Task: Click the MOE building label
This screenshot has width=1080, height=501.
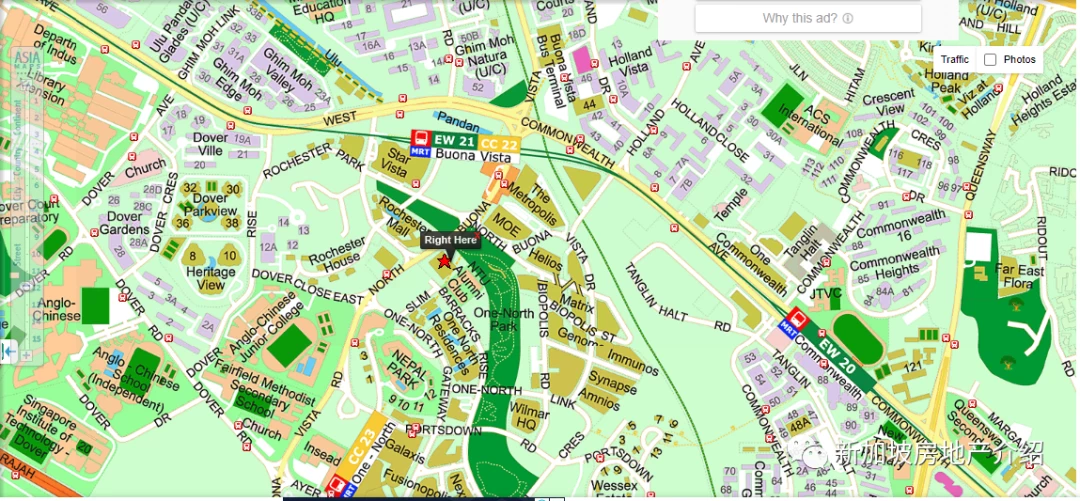Action: tap(507, 224)
